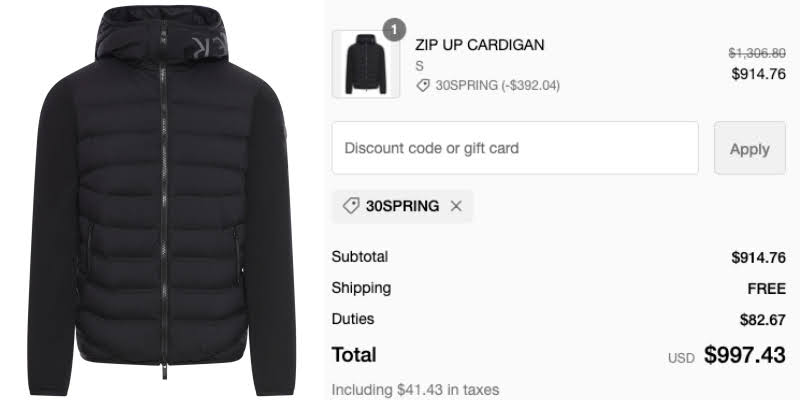Click the crossed-out $1,306.80 original price

click(757, 53)
